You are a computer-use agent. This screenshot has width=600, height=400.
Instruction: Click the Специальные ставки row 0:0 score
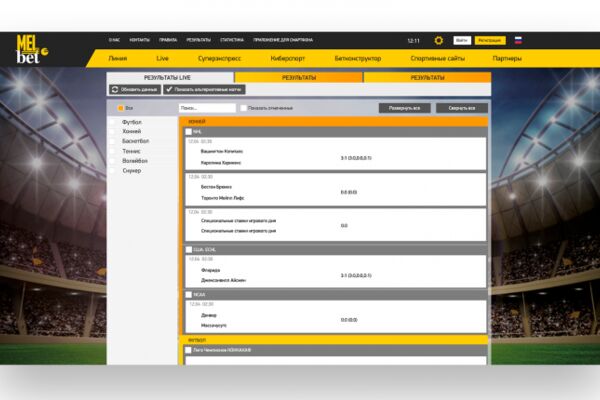click(x=344, y=226)
